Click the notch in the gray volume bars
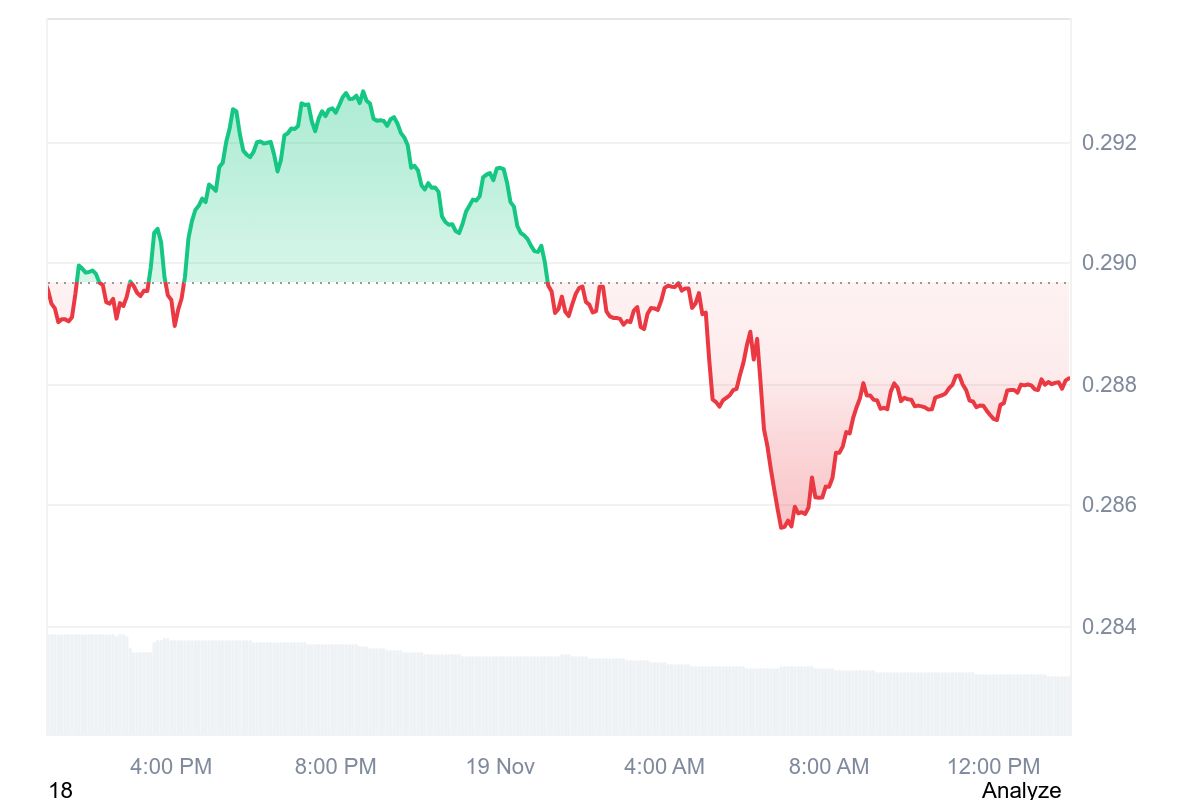 141,652
